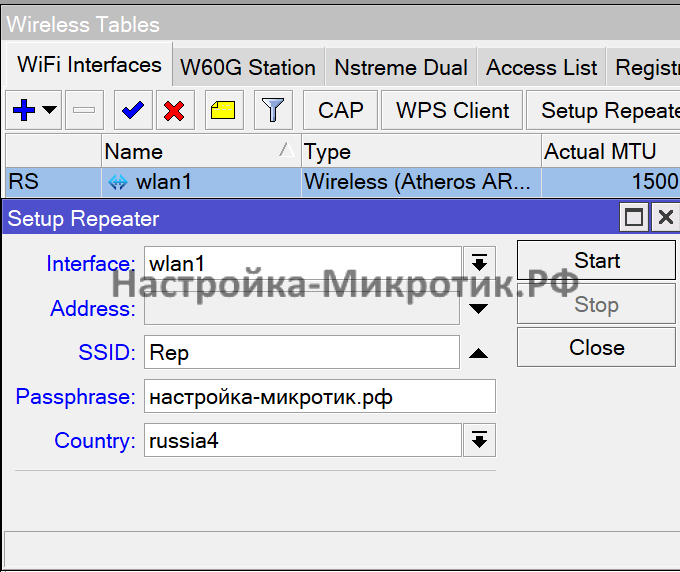This screenshot has height=572, width=680.
Task: Click the RS flags cell
Action: [x=54, y=182]
